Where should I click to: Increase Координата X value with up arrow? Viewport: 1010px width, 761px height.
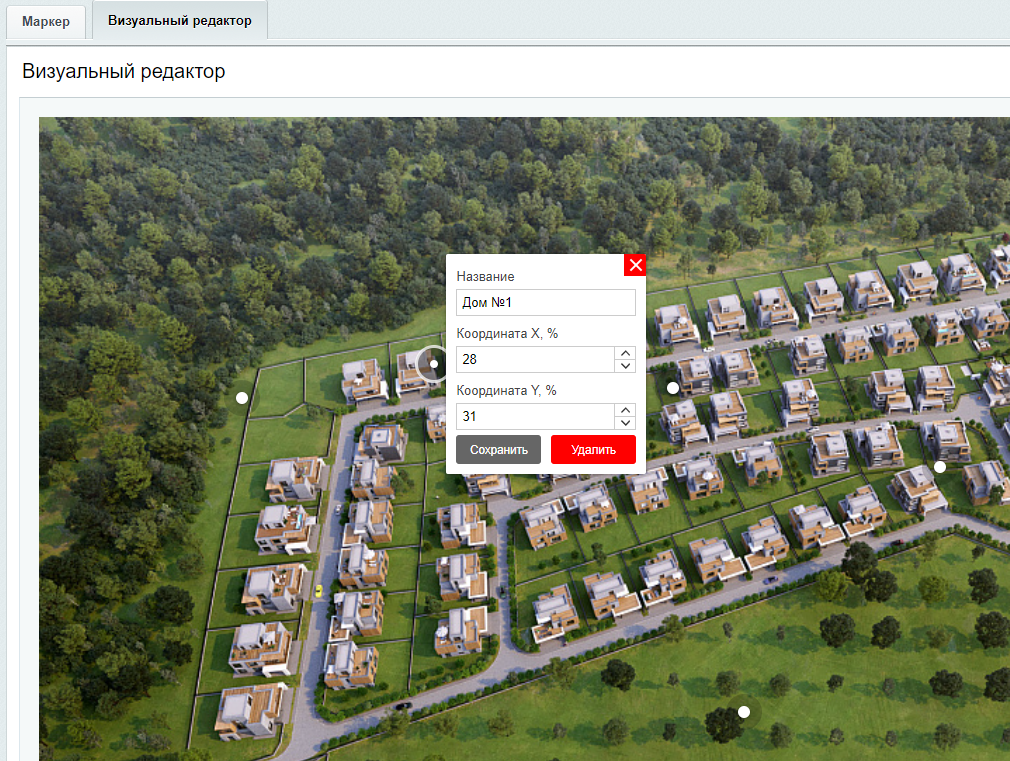pos(625,353)
